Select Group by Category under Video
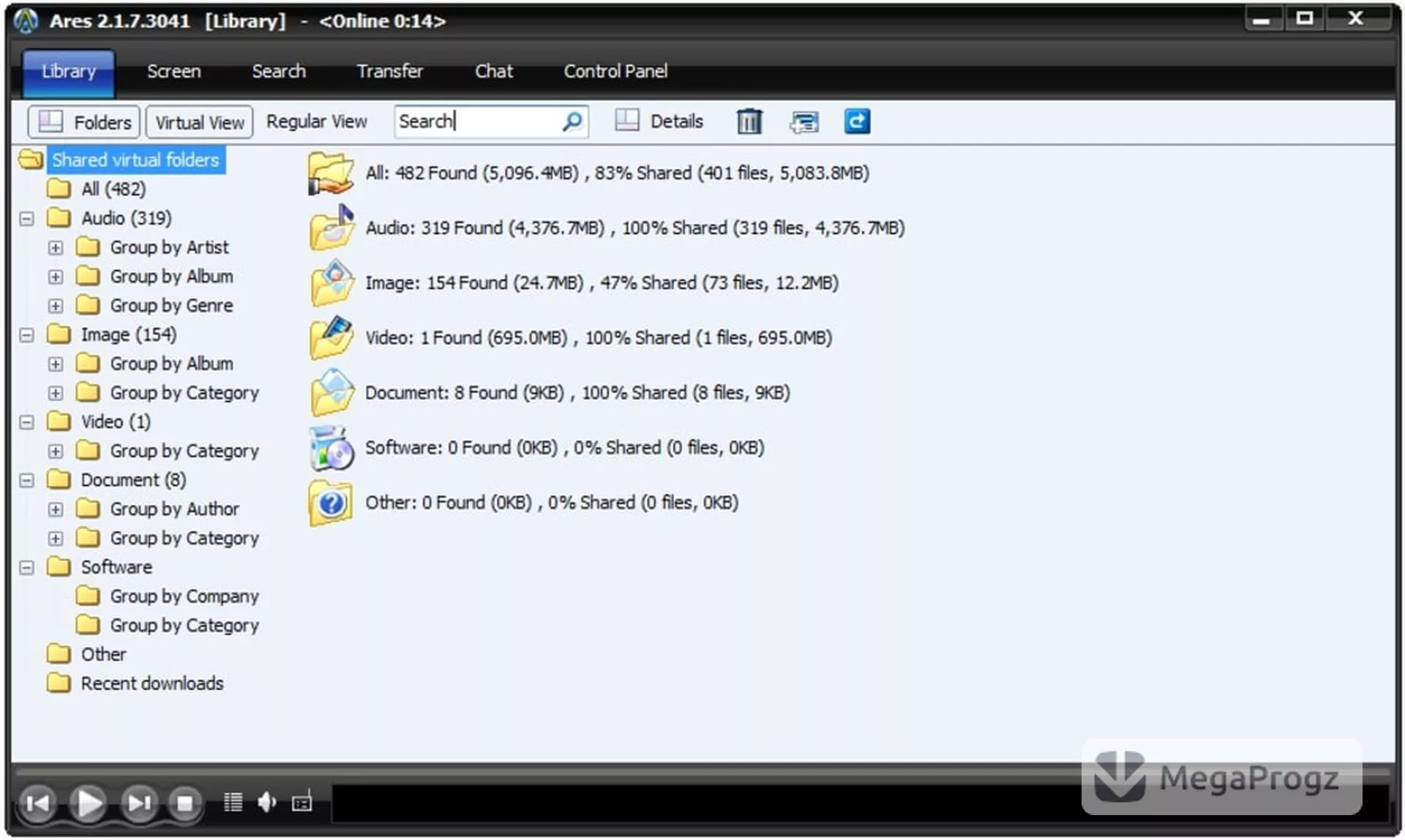This screenshot has height=840, width=1405. click(184, 451)
